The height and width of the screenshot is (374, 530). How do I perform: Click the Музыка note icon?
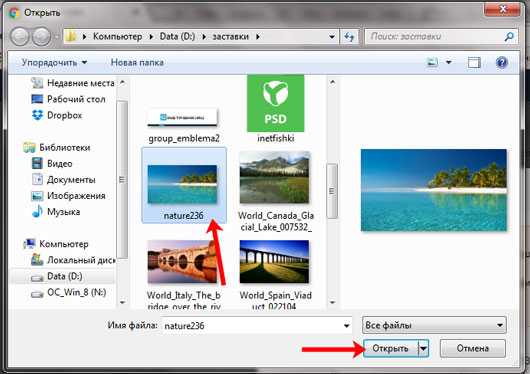(37, 212)
